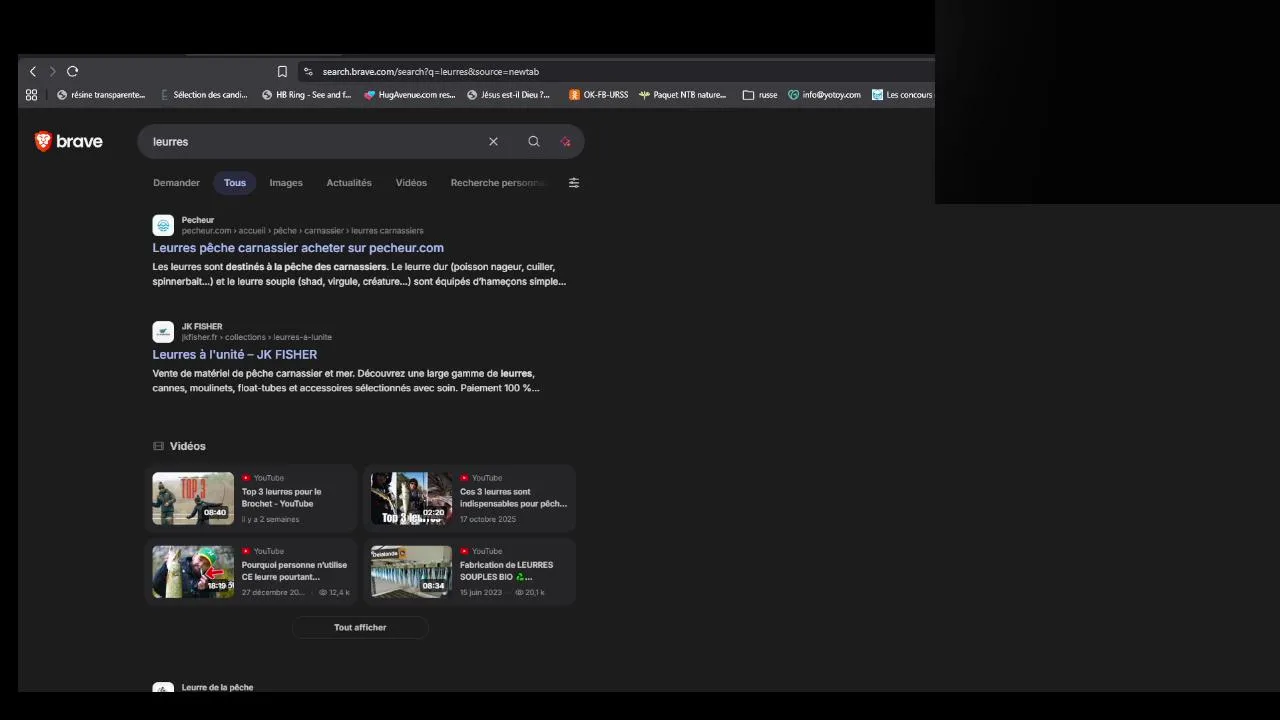
Task: Open the Brave AI answer sparkle icon
Action: click(565, 142)
